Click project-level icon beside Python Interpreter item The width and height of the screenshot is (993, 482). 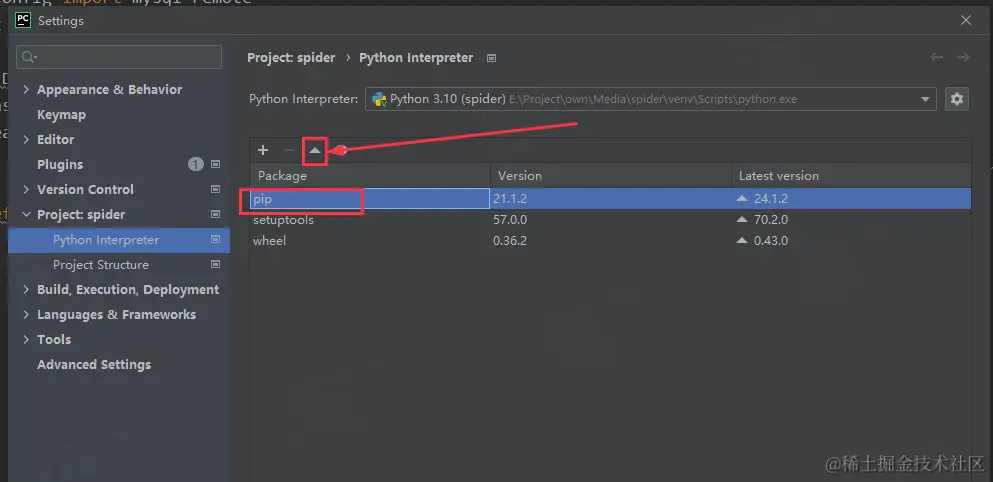click(215, 239)
